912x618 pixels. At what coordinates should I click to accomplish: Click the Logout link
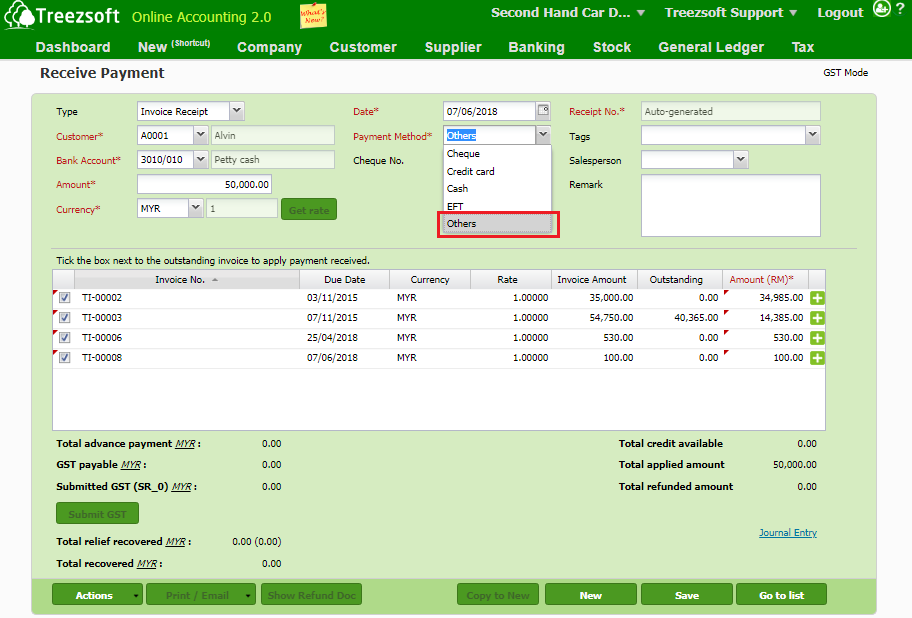[840, 13]
